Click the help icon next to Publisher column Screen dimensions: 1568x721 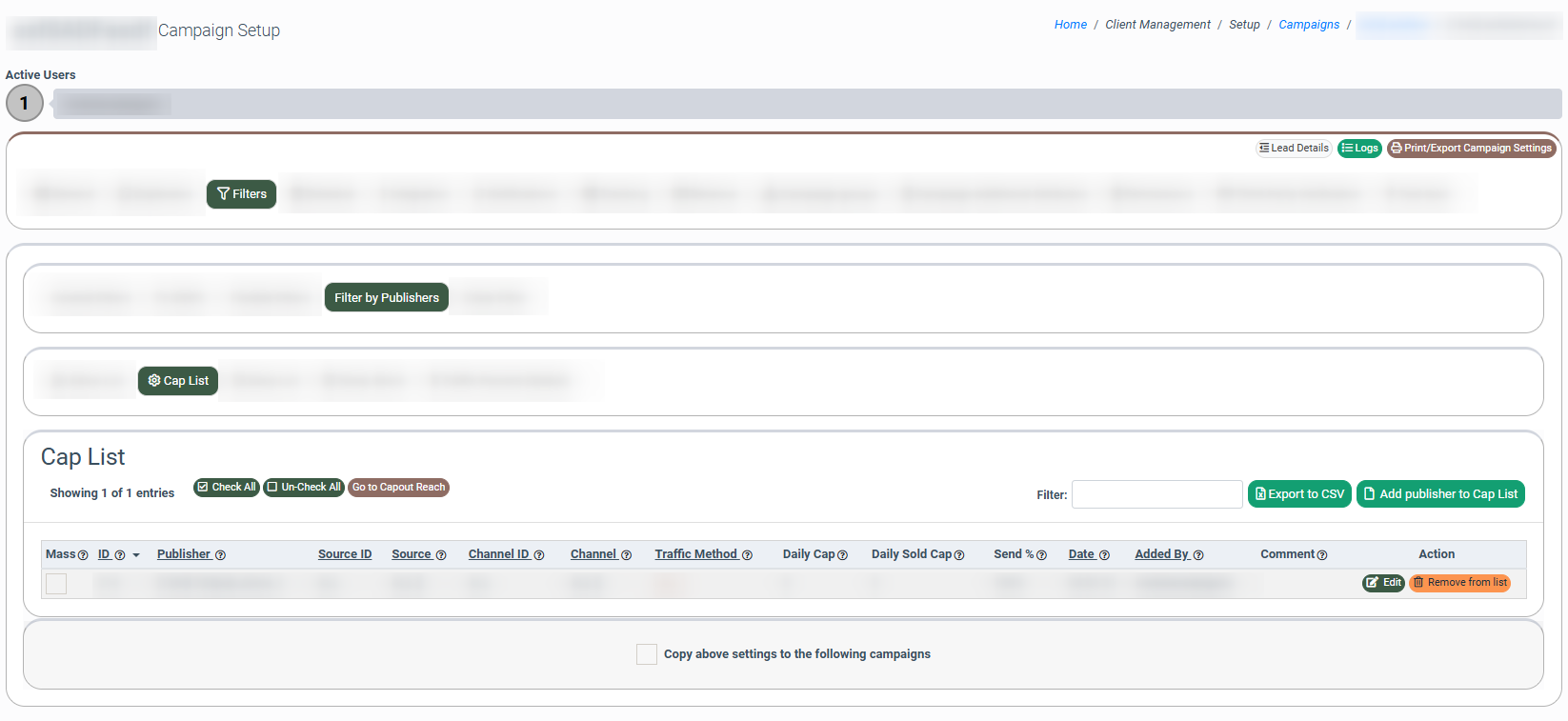[220, 555]
